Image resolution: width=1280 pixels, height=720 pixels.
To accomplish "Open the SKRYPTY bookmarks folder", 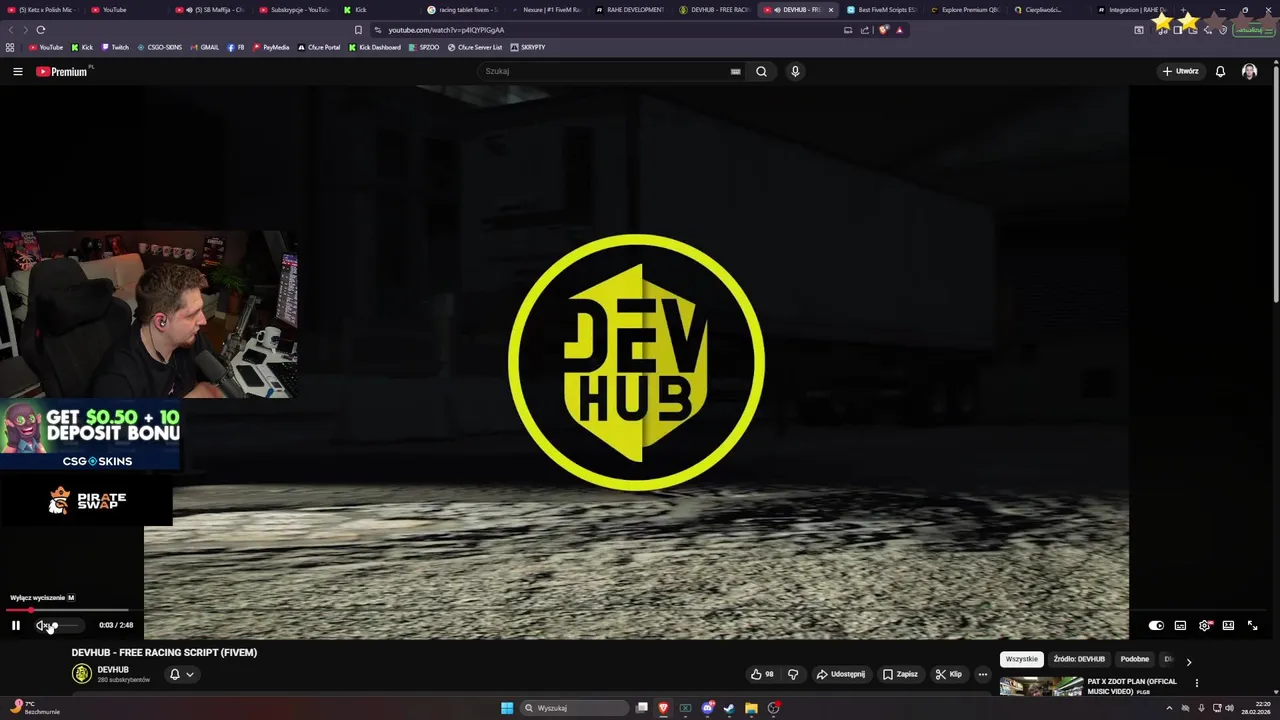I will [x=528, y=47].
